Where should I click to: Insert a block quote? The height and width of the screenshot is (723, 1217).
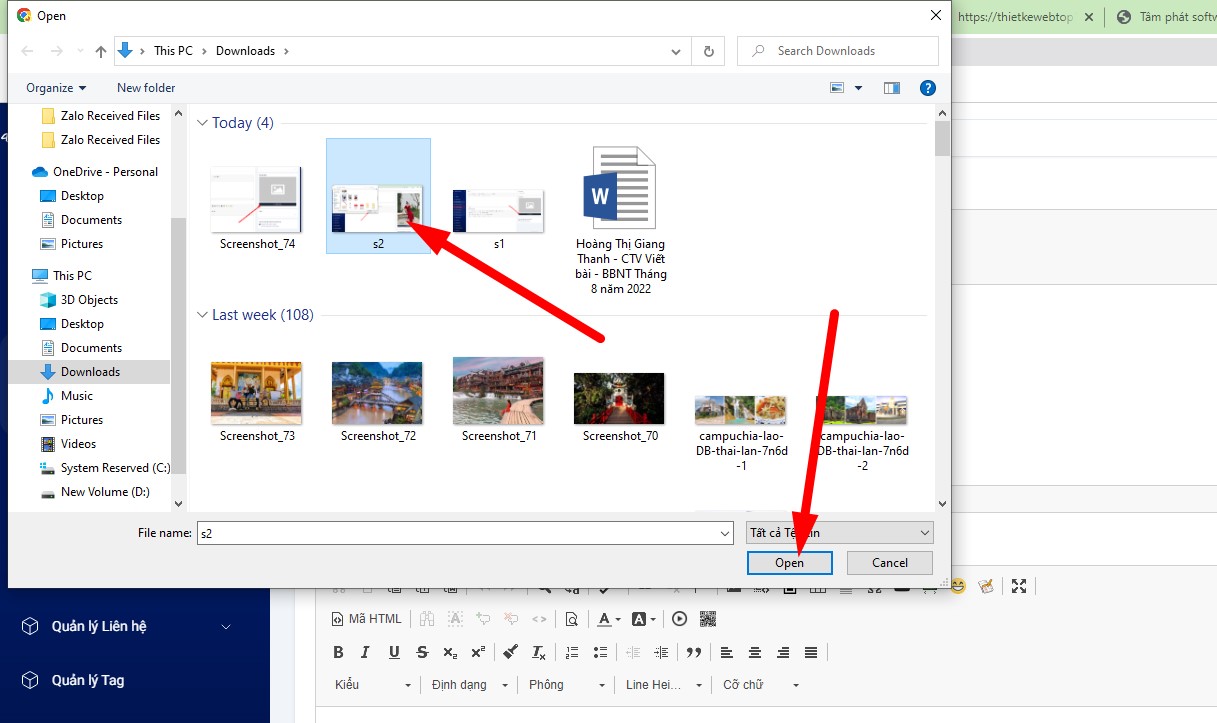(x=693, y=652)
